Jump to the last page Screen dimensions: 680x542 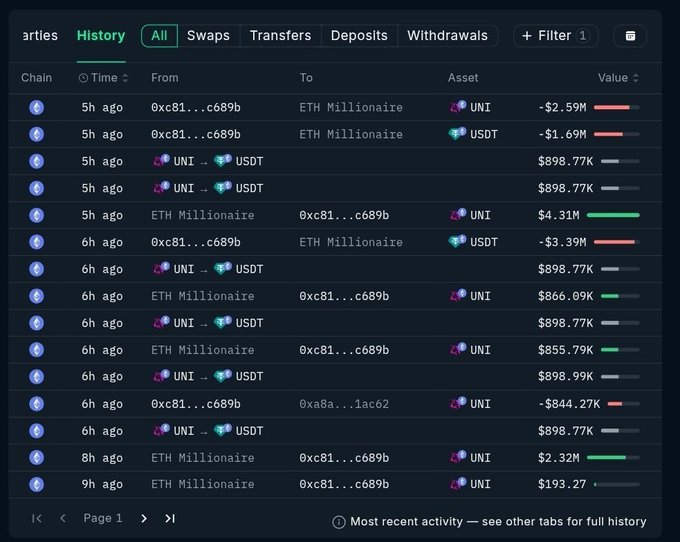(170, 518)
